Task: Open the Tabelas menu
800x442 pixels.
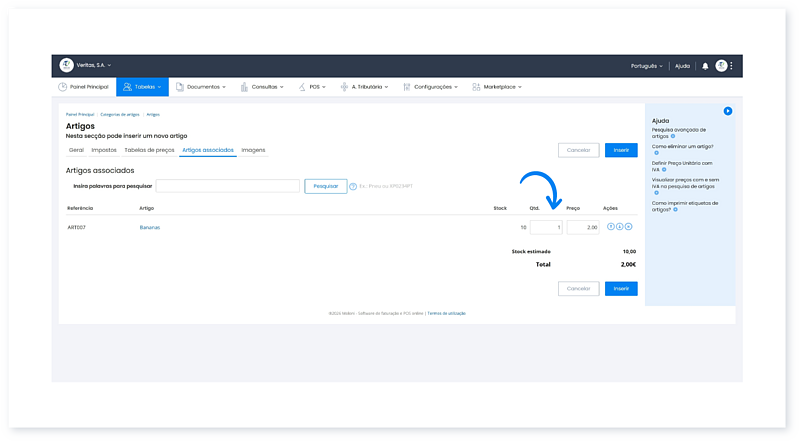Action: pos(141,87)
